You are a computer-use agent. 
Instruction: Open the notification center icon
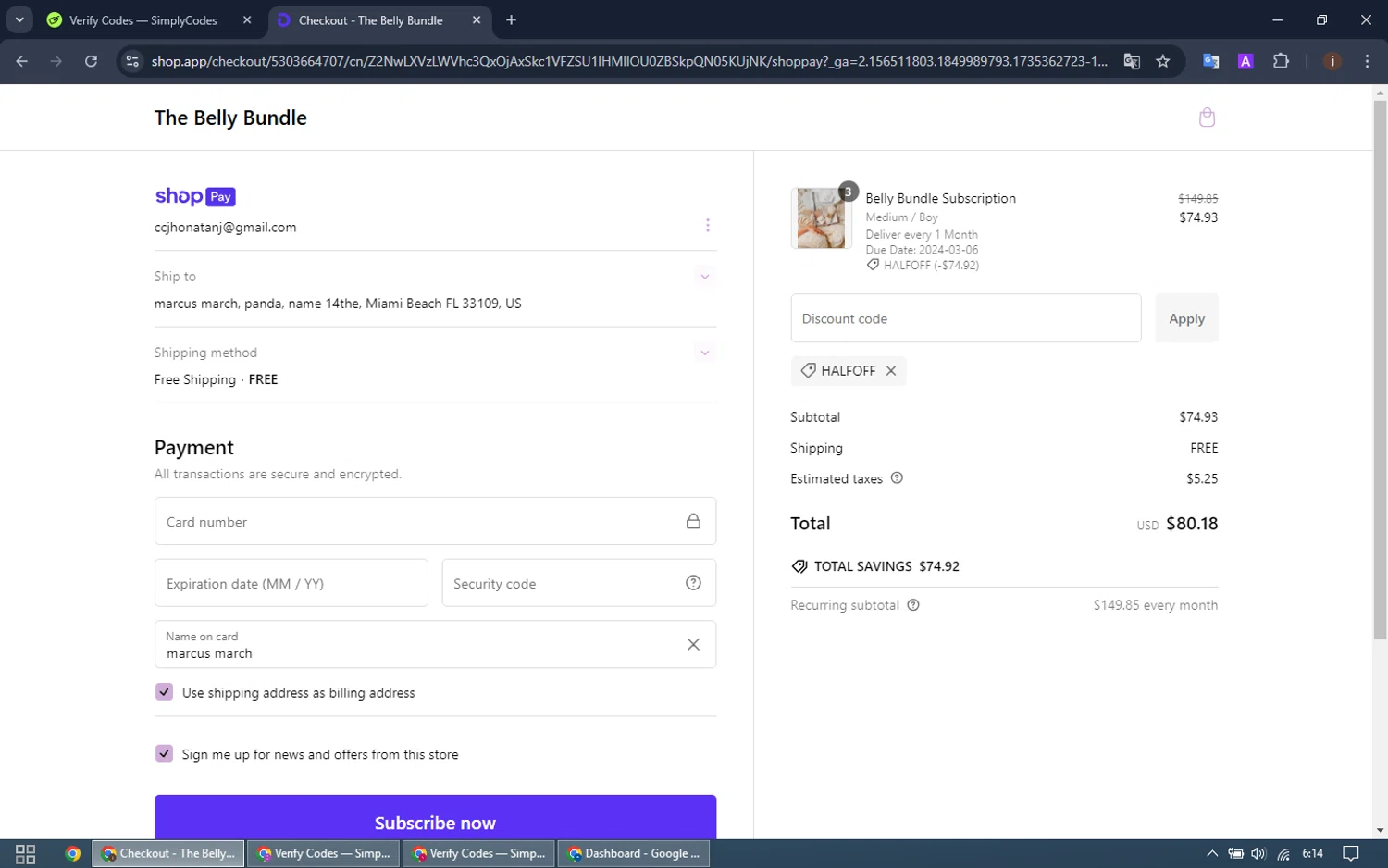coord(1351,853)
